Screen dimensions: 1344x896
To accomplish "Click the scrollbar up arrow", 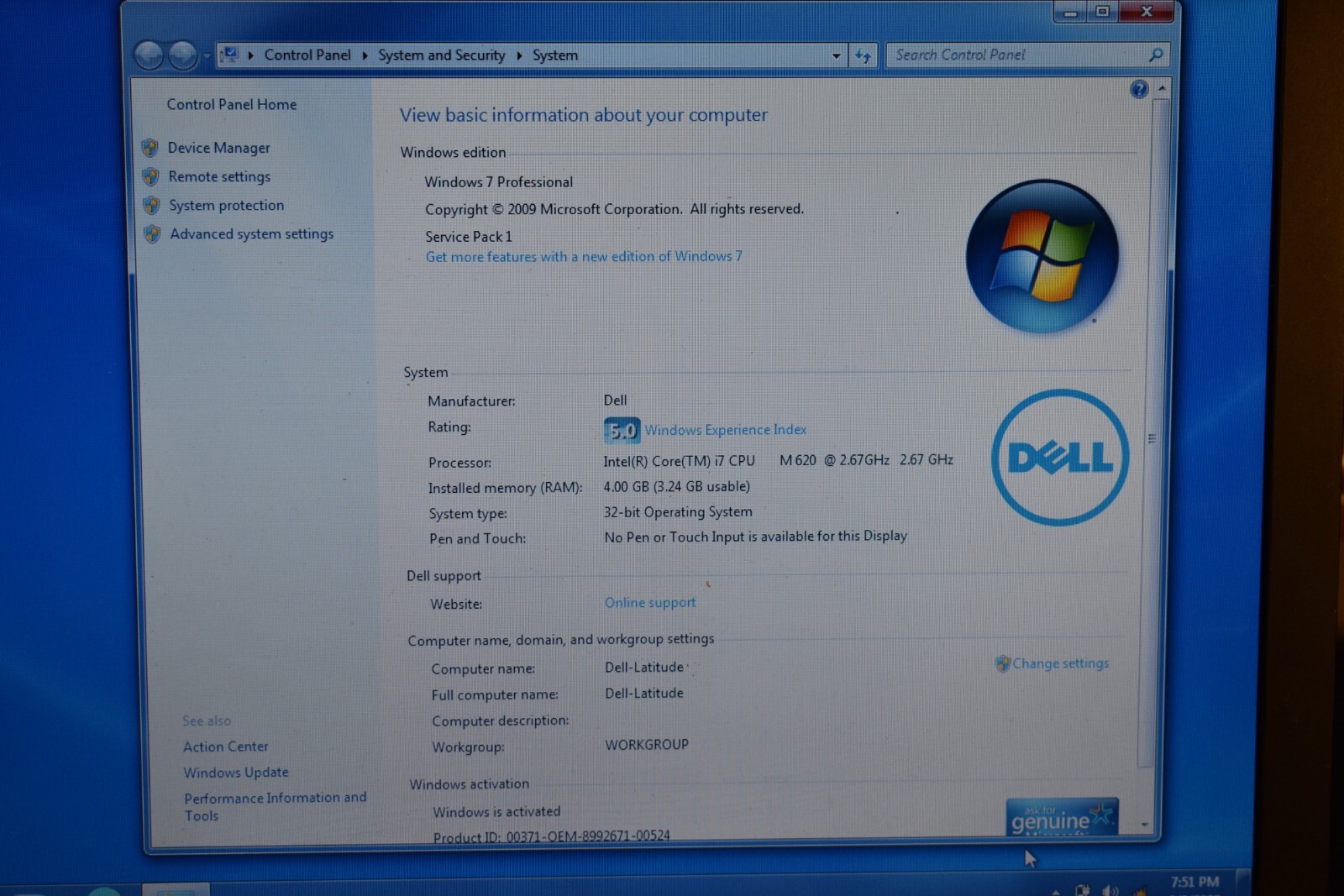I will click(1162, 88).
